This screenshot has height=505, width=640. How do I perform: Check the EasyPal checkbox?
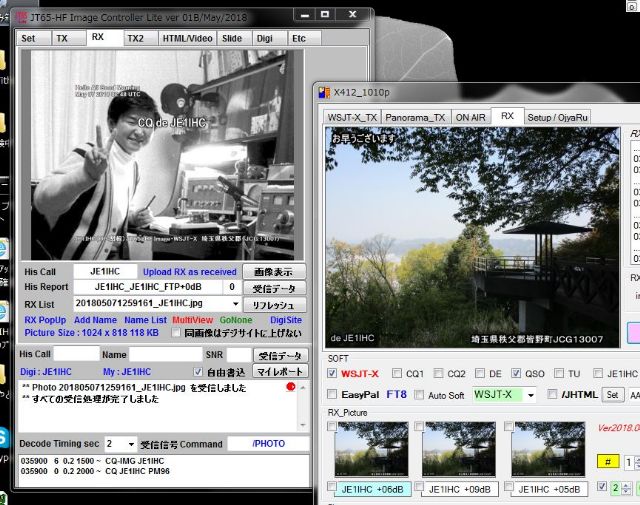pos(333,395)
